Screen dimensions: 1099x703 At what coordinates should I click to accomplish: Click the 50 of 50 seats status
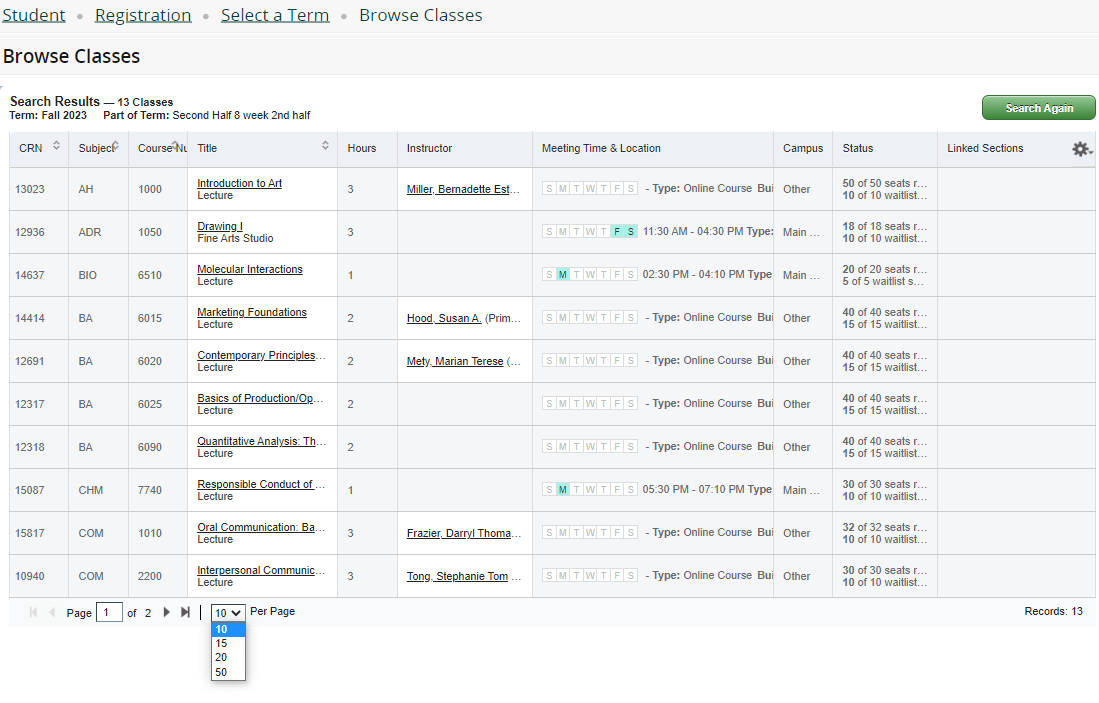(x=885, y=183)
